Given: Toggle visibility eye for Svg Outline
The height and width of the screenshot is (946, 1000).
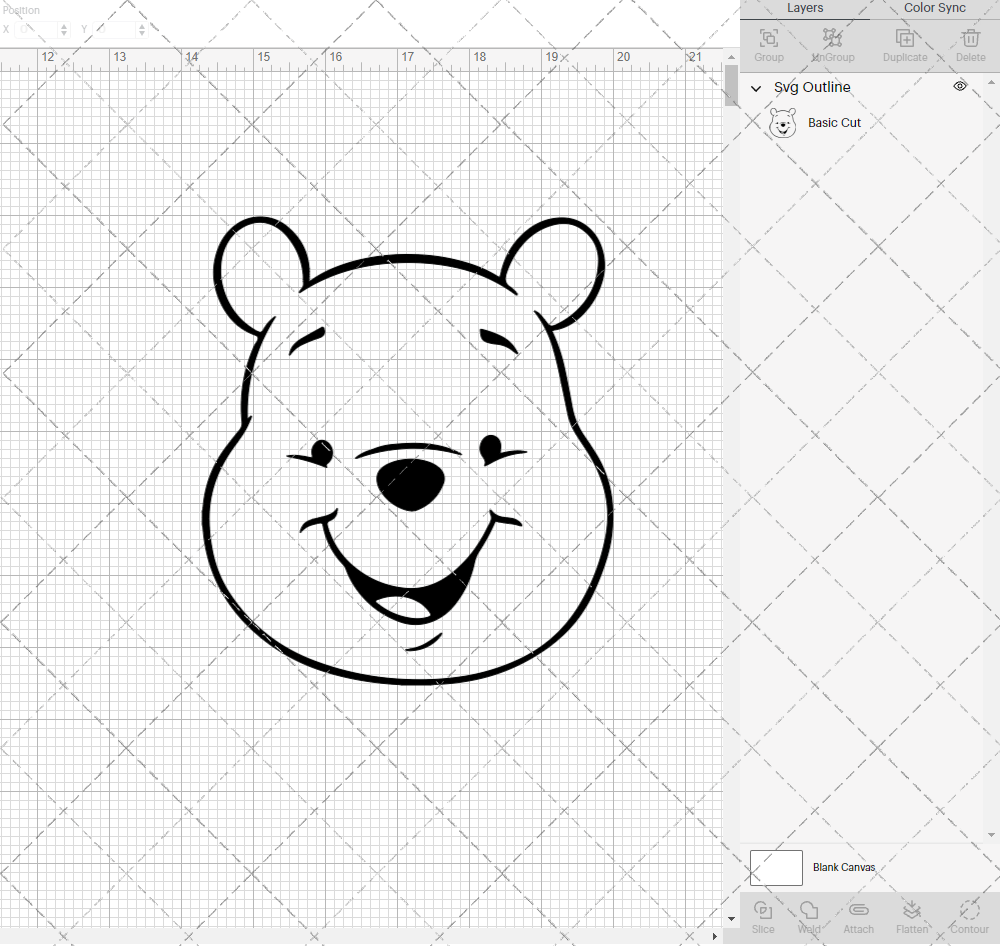Looking at the screenshot, I should [960, 86].
